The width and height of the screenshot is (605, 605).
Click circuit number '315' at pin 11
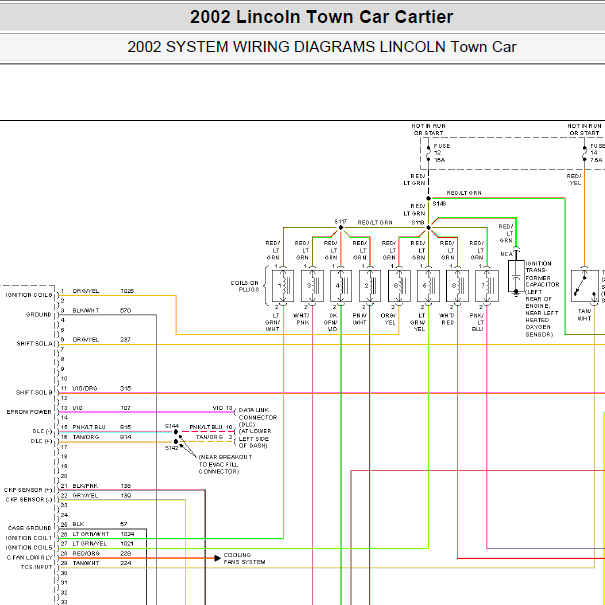click(x=125, y=389)
